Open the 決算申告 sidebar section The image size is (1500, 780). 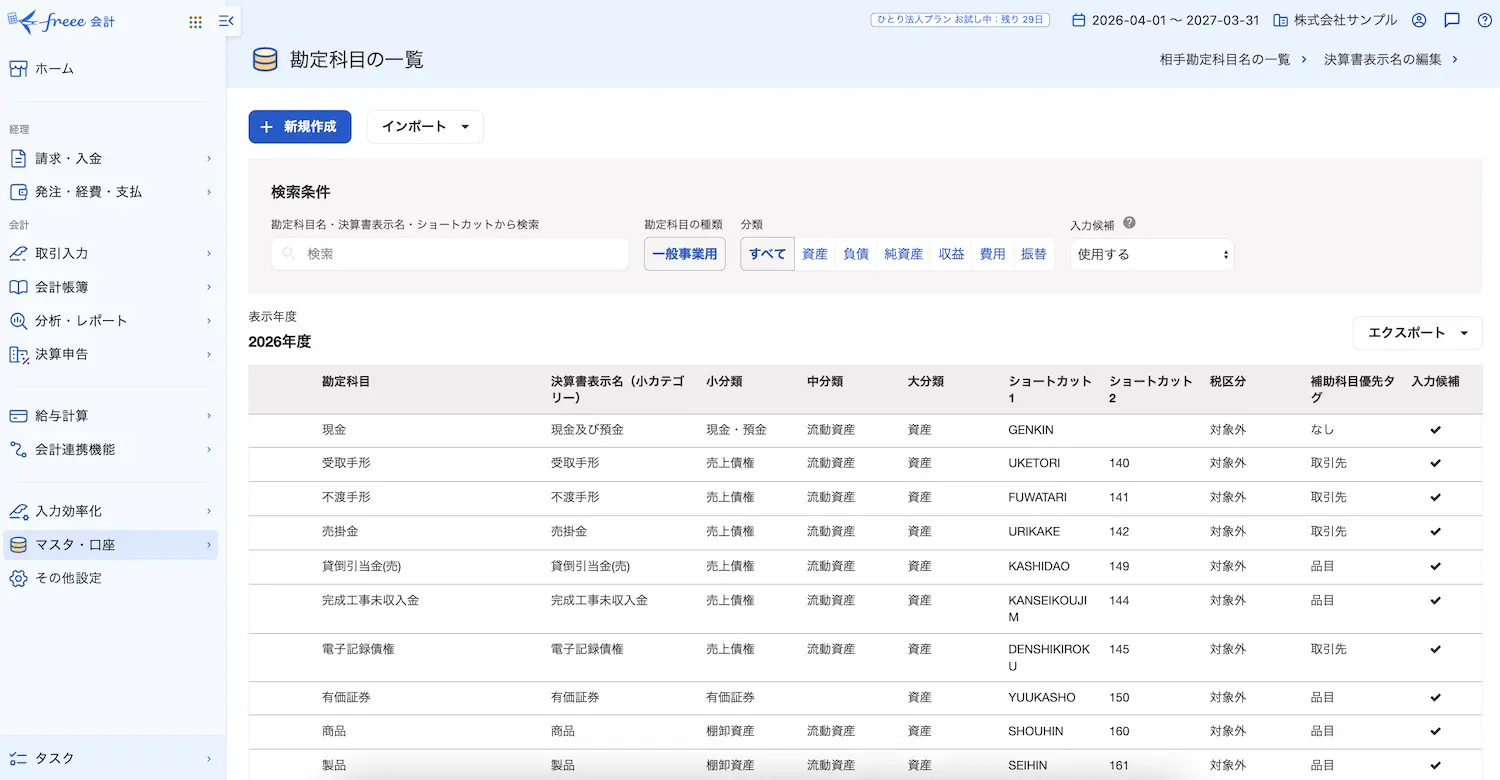[x=110, y=354]
